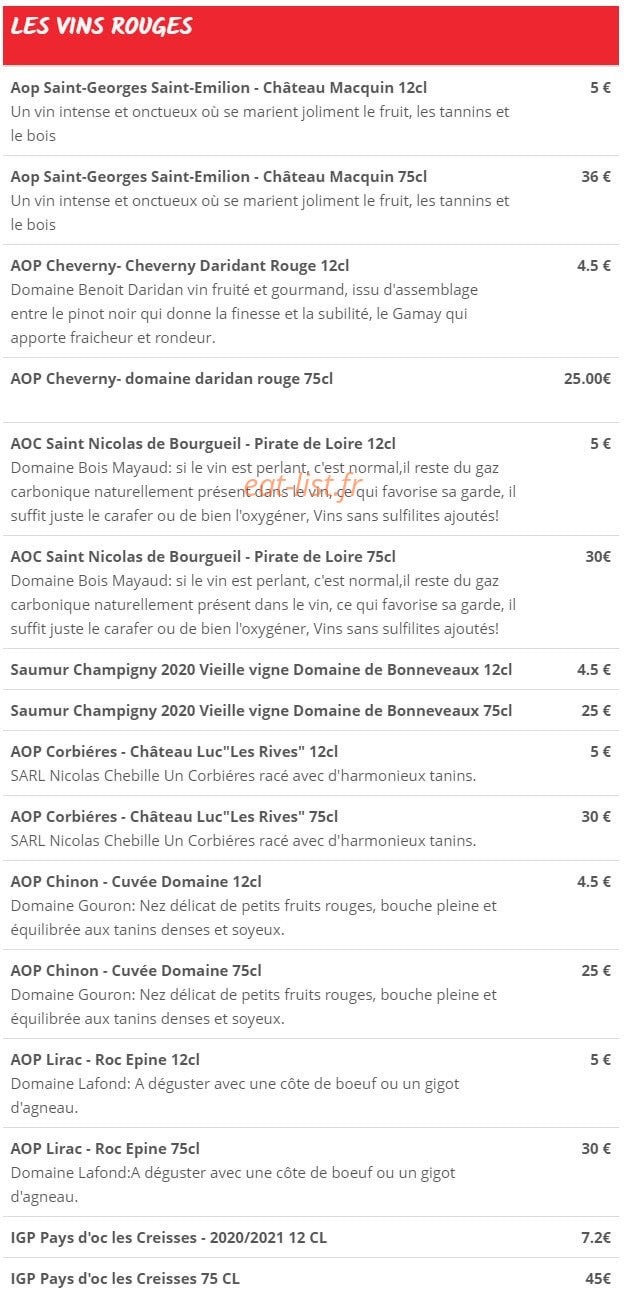Screen dimensions: 634x1303
Task: Click the 36 € Macquin bottle price
Action: 596,176
